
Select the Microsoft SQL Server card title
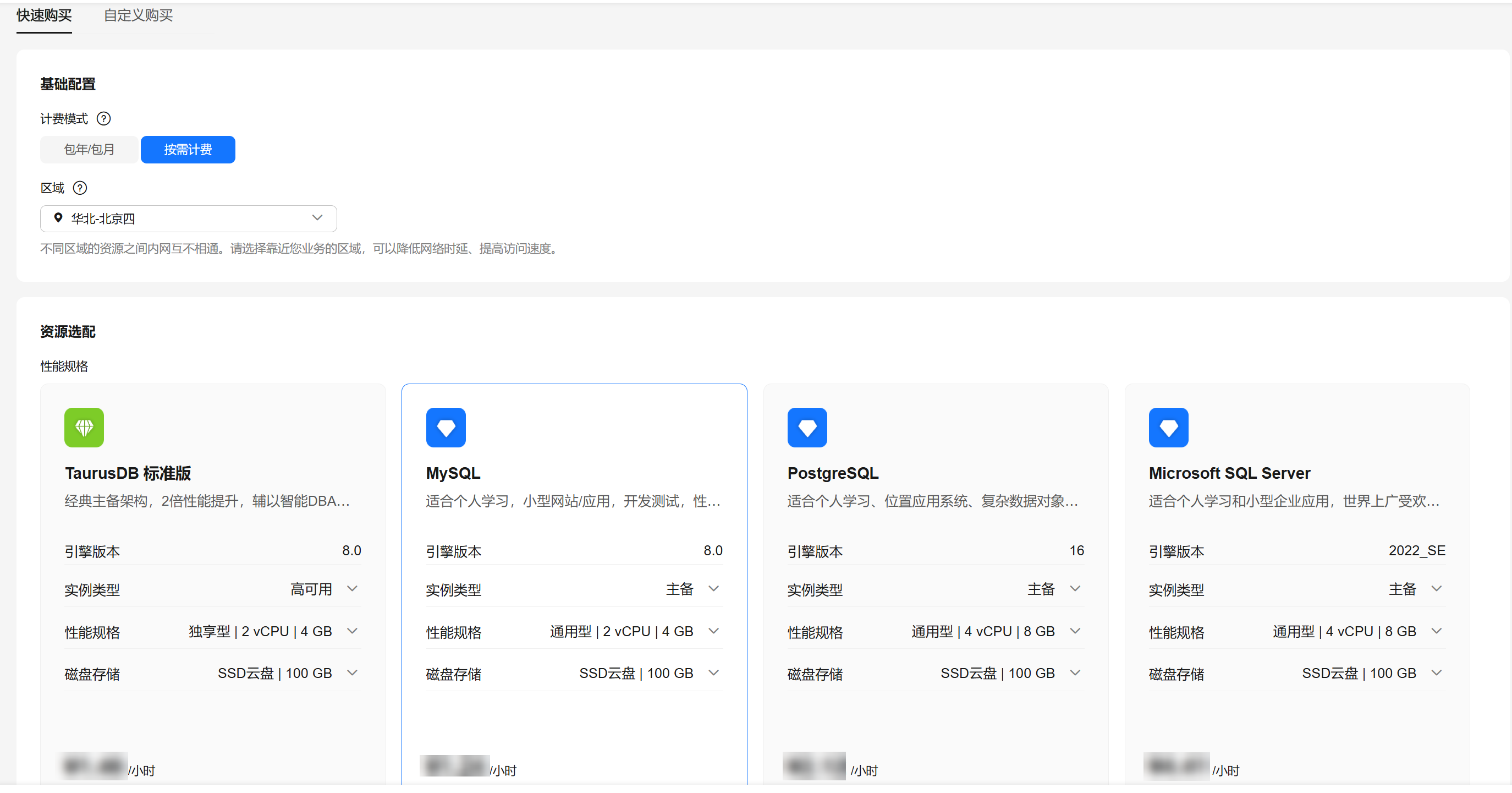1230,473
